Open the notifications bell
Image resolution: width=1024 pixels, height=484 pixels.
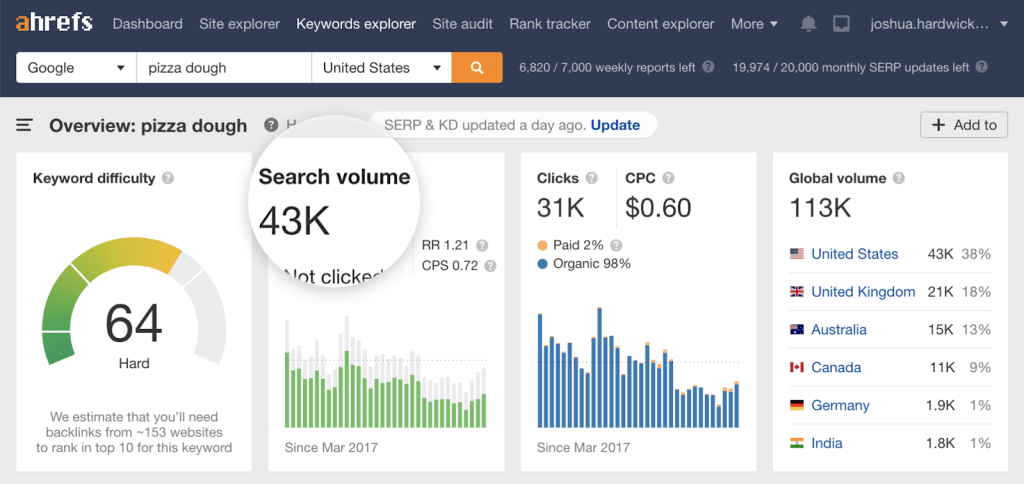coord(809,24)
